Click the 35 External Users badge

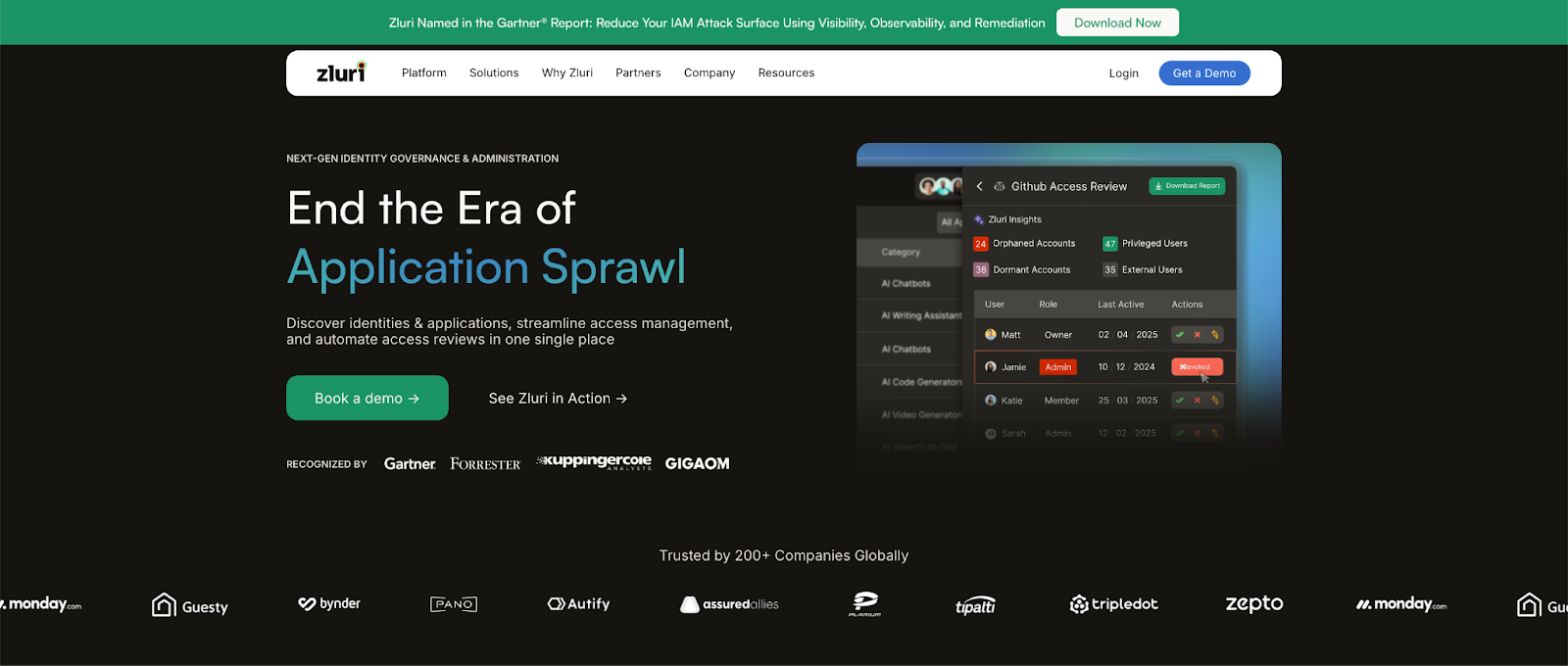(x=1109, y=269)
